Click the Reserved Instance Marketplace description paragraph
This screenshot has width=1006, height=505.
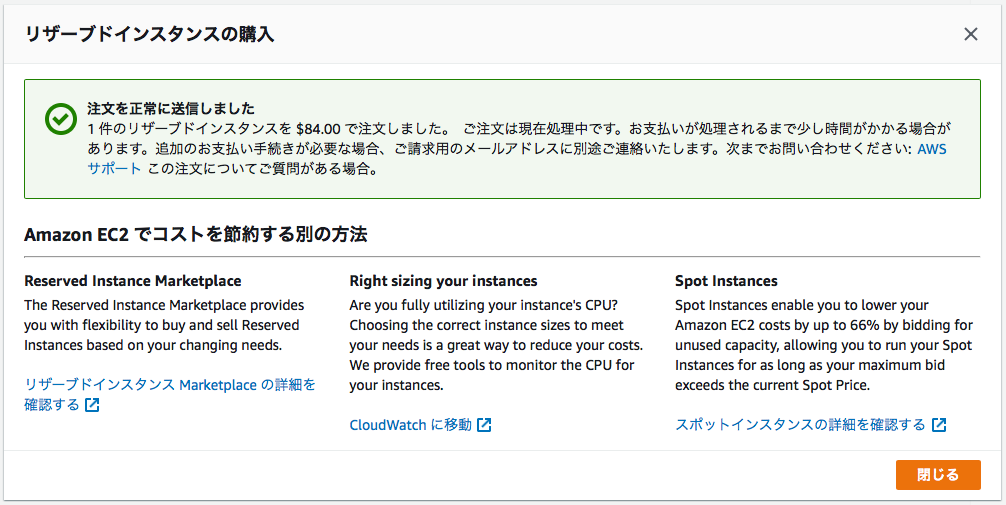click(x=164, y=325)
